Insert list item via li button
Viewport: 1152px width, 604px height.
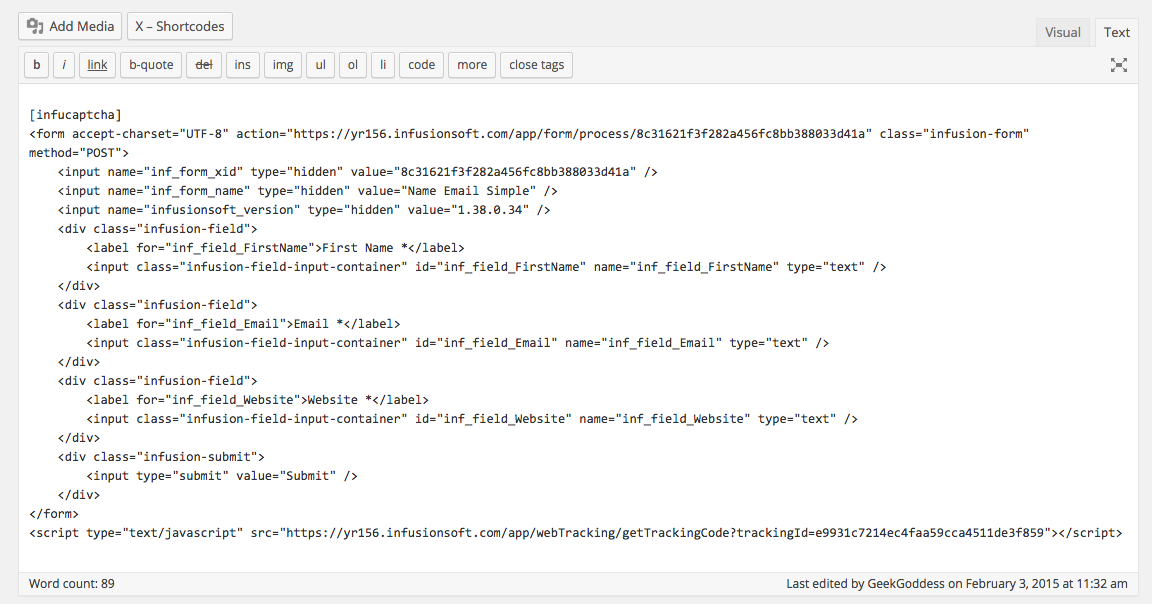pos(383,65)
